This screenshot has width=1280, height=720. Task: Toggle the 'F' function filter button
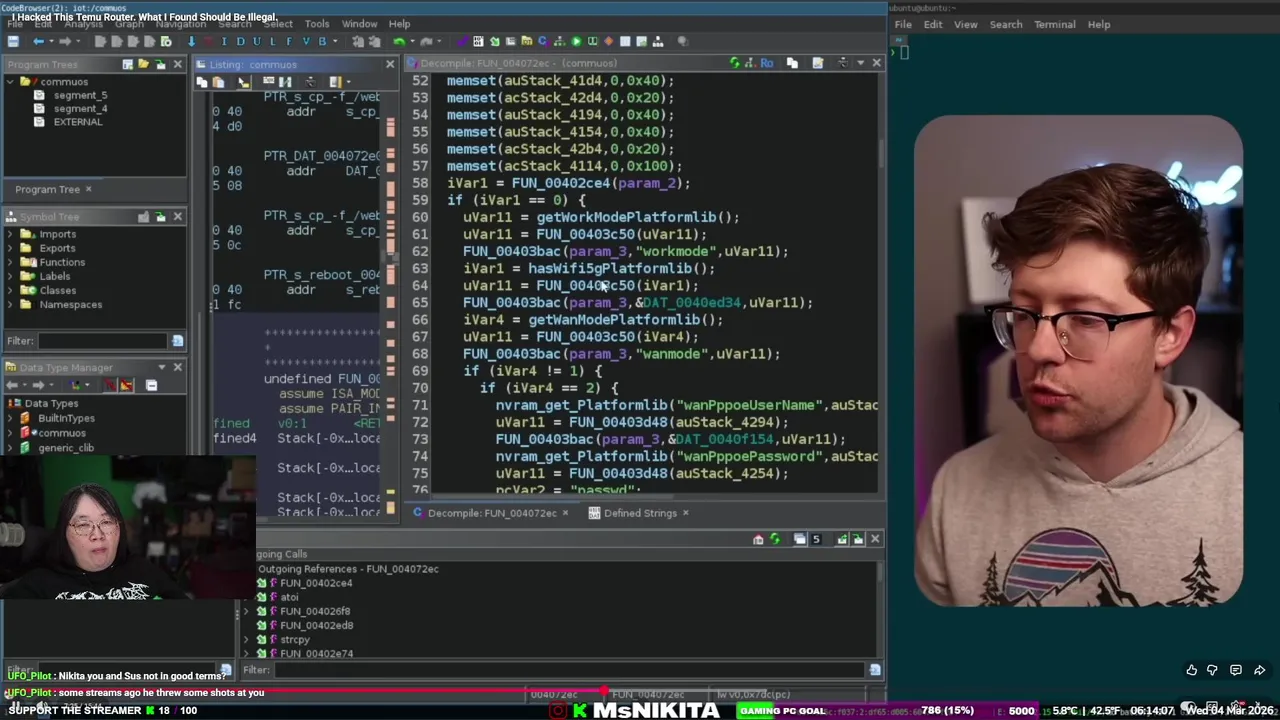click(289, 41)
